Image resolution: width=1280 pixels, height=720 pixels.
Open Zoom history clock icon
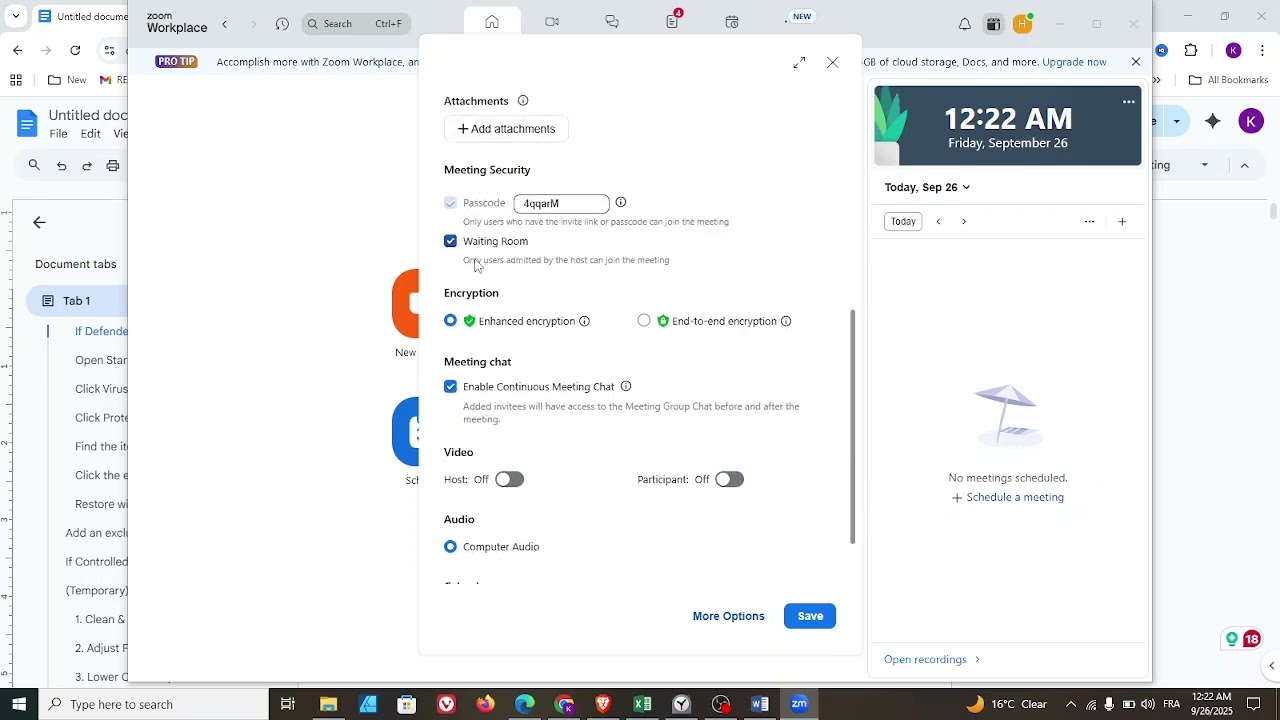(x=282, y=24)
